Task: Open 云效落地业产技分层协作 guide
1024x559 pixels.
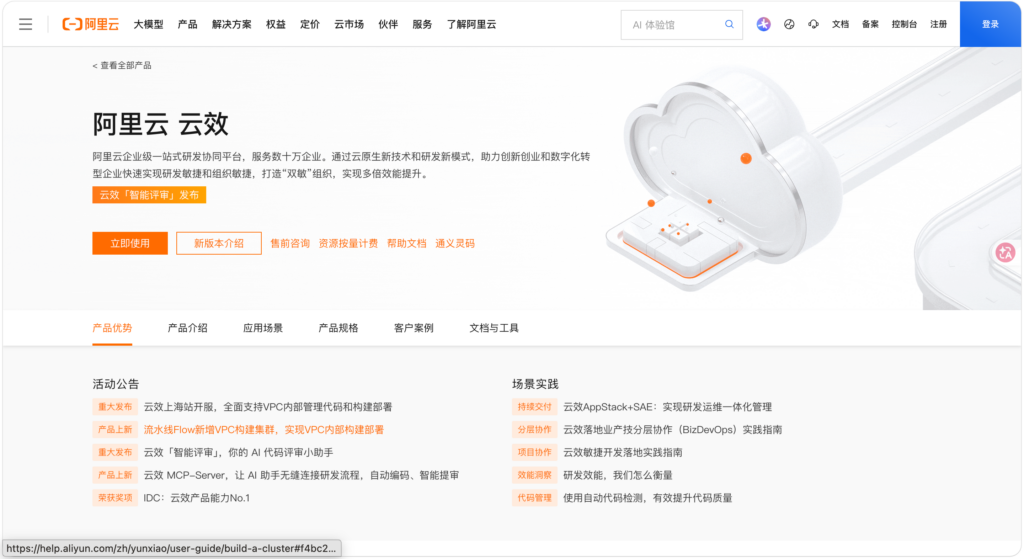Action: pos(673,430)
